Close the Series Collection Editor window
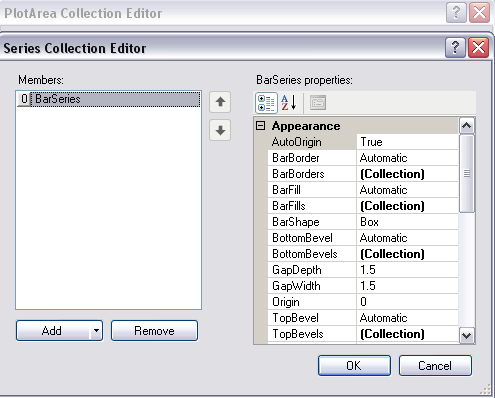This screenshot has height=398, width=495. click(x=479, y=48)
